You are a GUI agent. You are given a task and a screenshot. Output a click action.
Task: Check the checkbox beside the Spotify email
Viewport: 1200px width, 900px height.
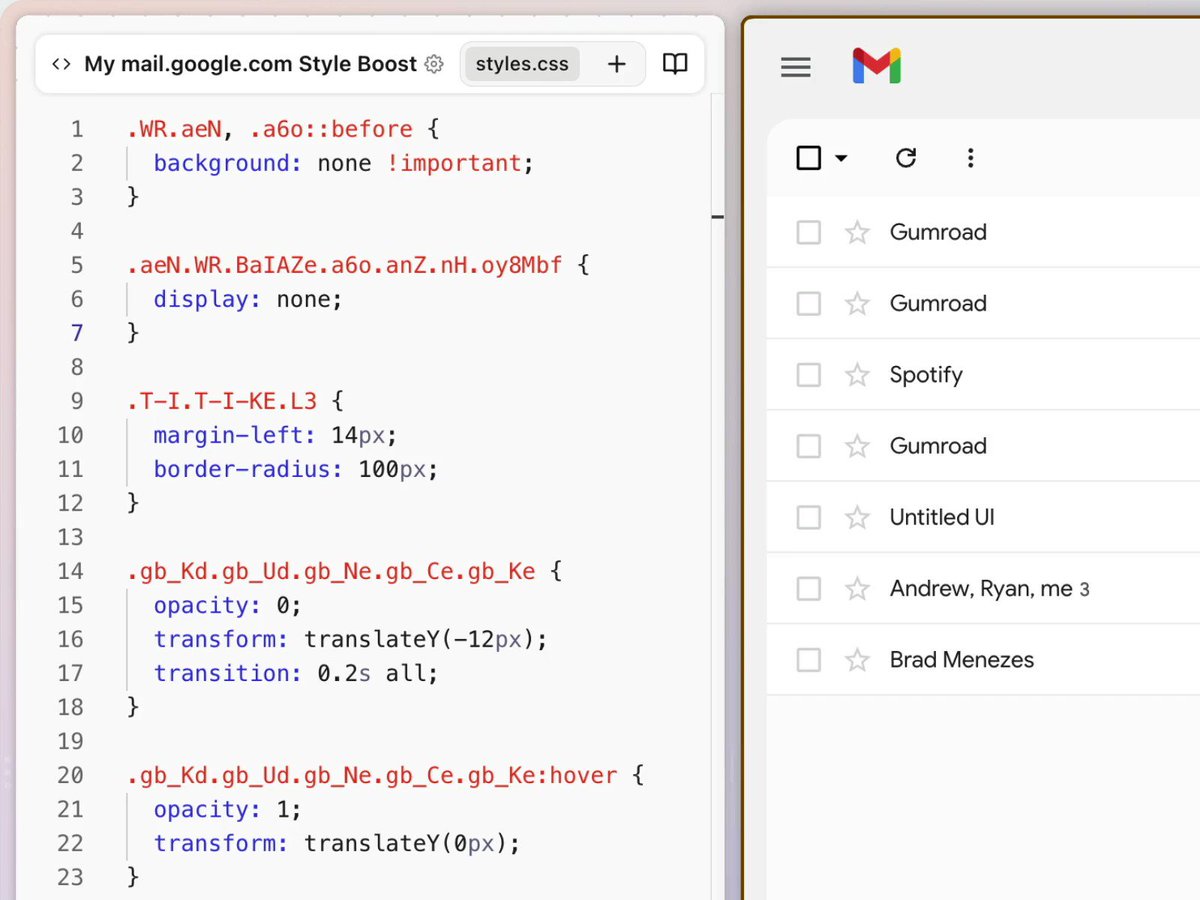coord(808,374)
